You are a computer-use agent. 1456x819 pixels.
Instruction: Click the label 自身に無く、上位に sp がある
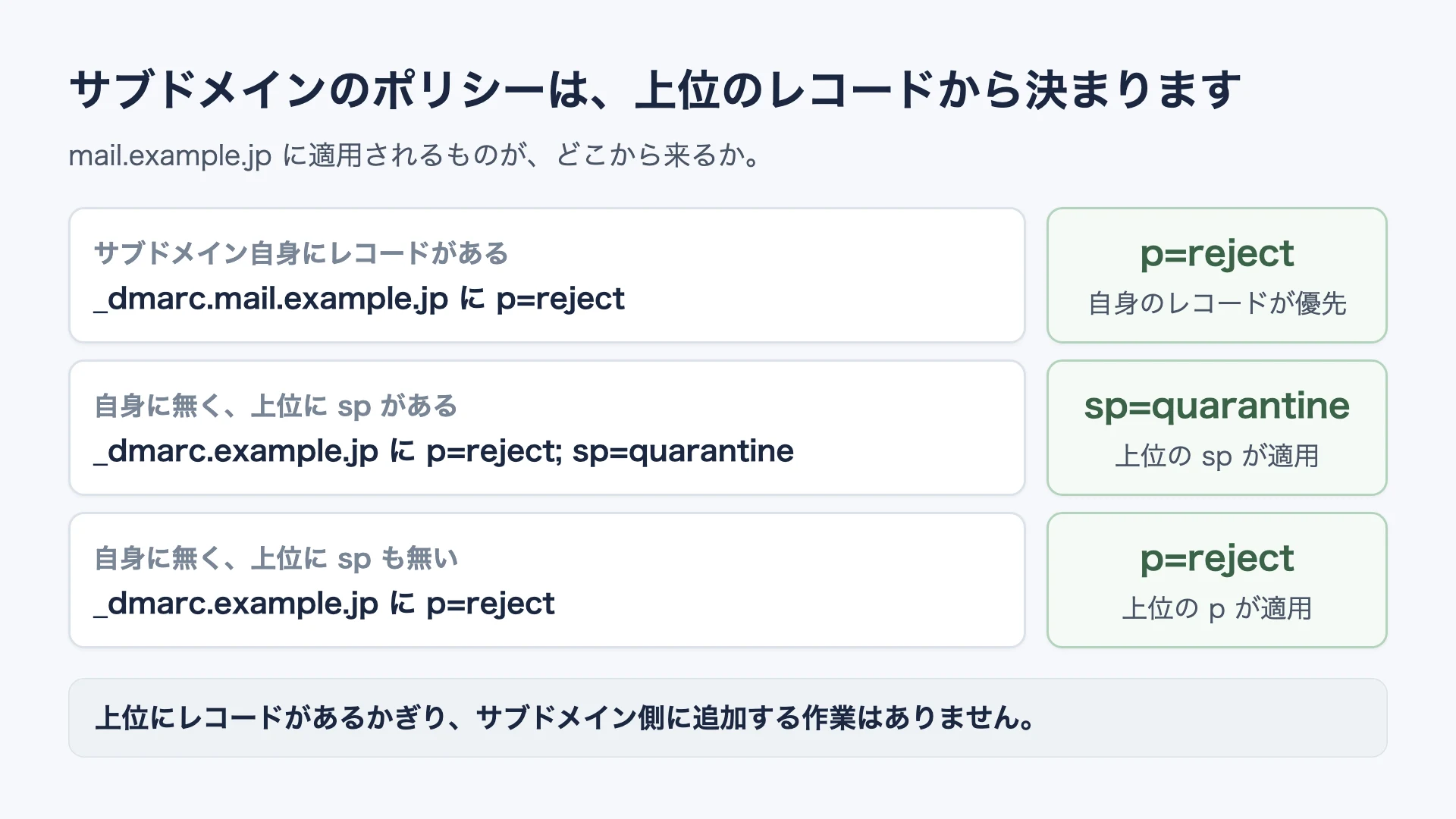pyautogui.click(x=276, y=406)
